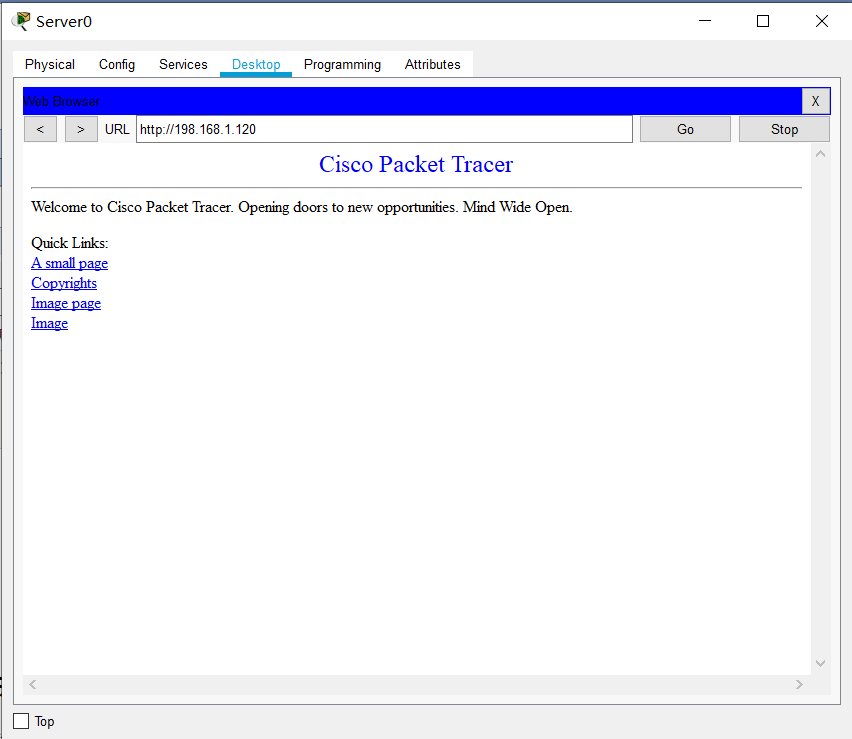Enable the Top checkbox

(x=21, y=721)
